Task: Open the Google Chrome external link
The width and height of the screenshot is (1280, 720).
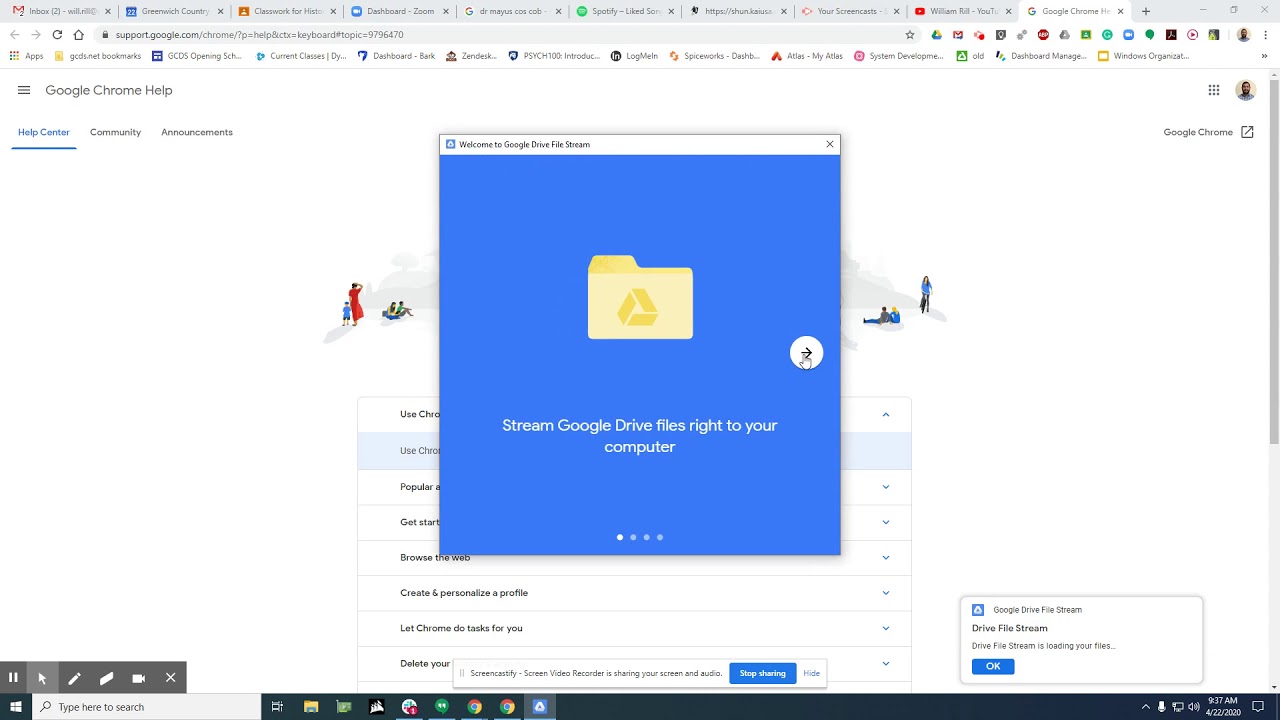Action: (x=1209, y=132)
